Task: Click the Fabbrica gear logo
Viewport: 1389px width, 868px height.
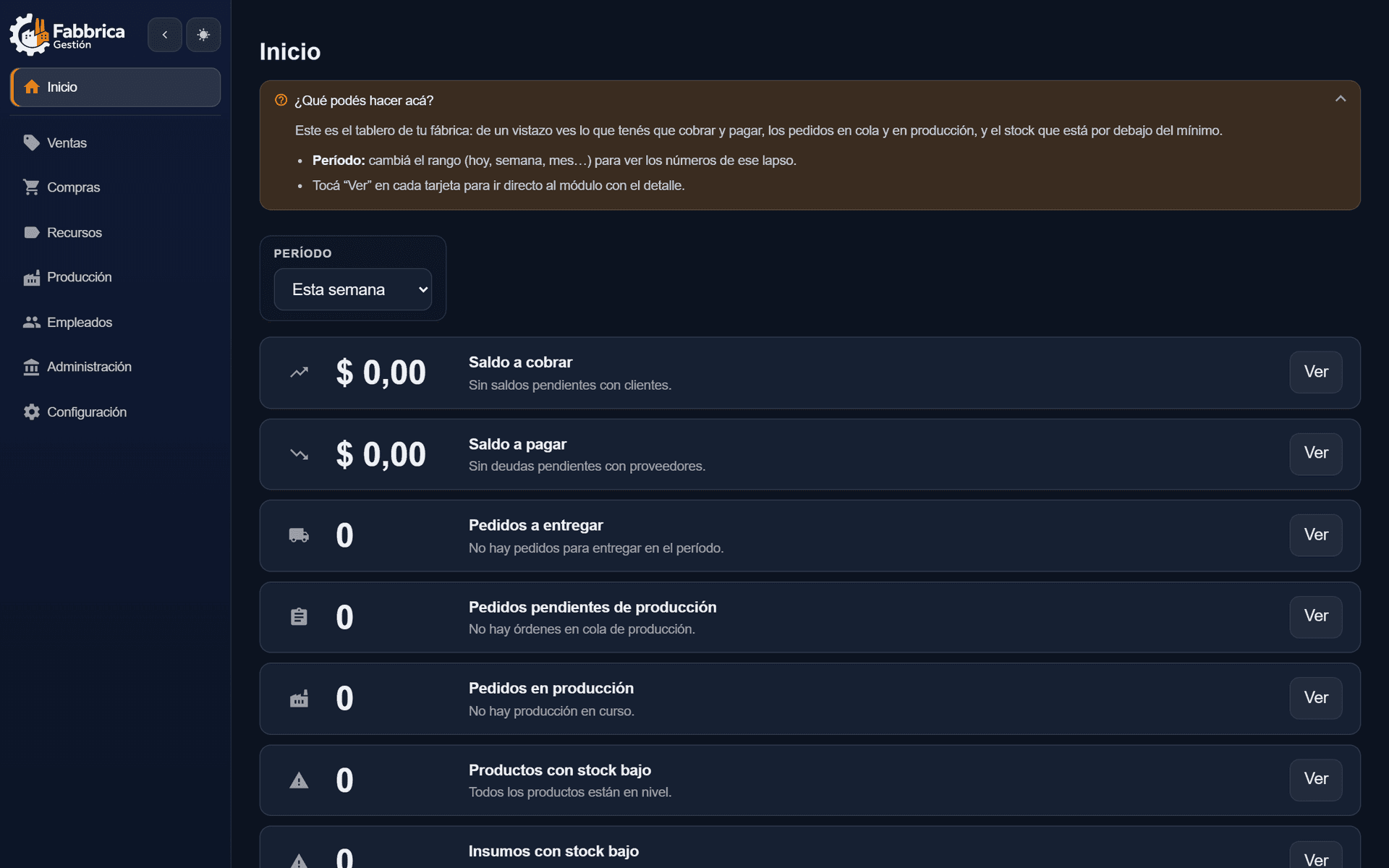Action: pyautogui.click(x=29, y=35)
